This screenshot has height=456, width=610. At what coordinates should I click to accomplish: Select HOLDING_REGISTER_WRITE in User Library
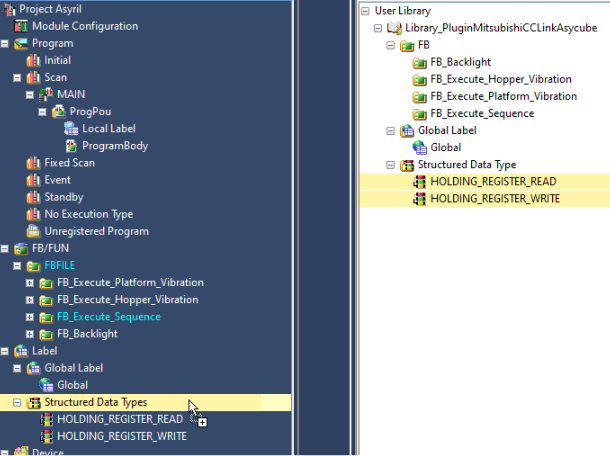point(495,199)
